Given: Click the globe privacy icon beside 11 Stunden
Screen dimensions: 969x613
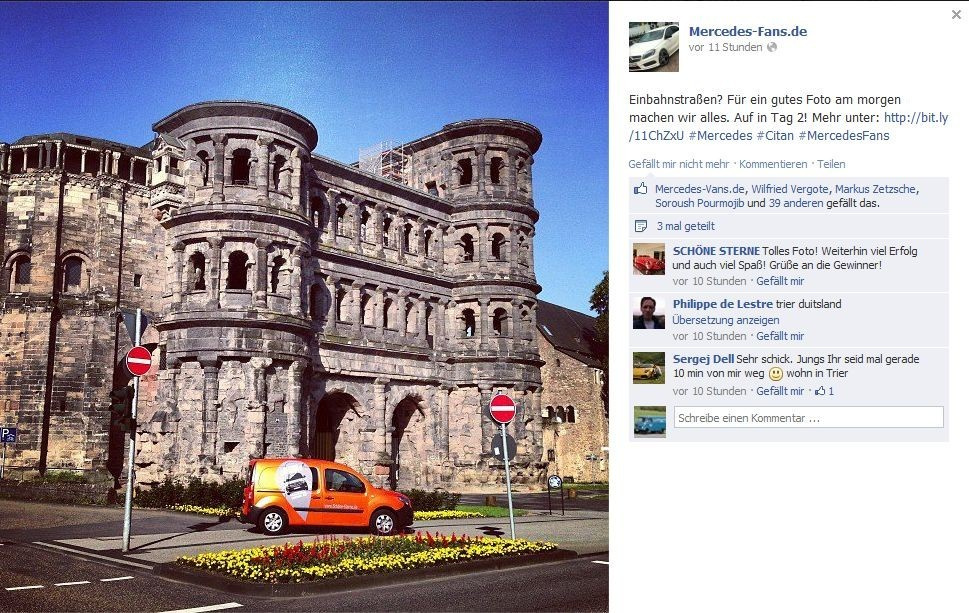Looking at the screenshot, I should [x=772, y=47].
